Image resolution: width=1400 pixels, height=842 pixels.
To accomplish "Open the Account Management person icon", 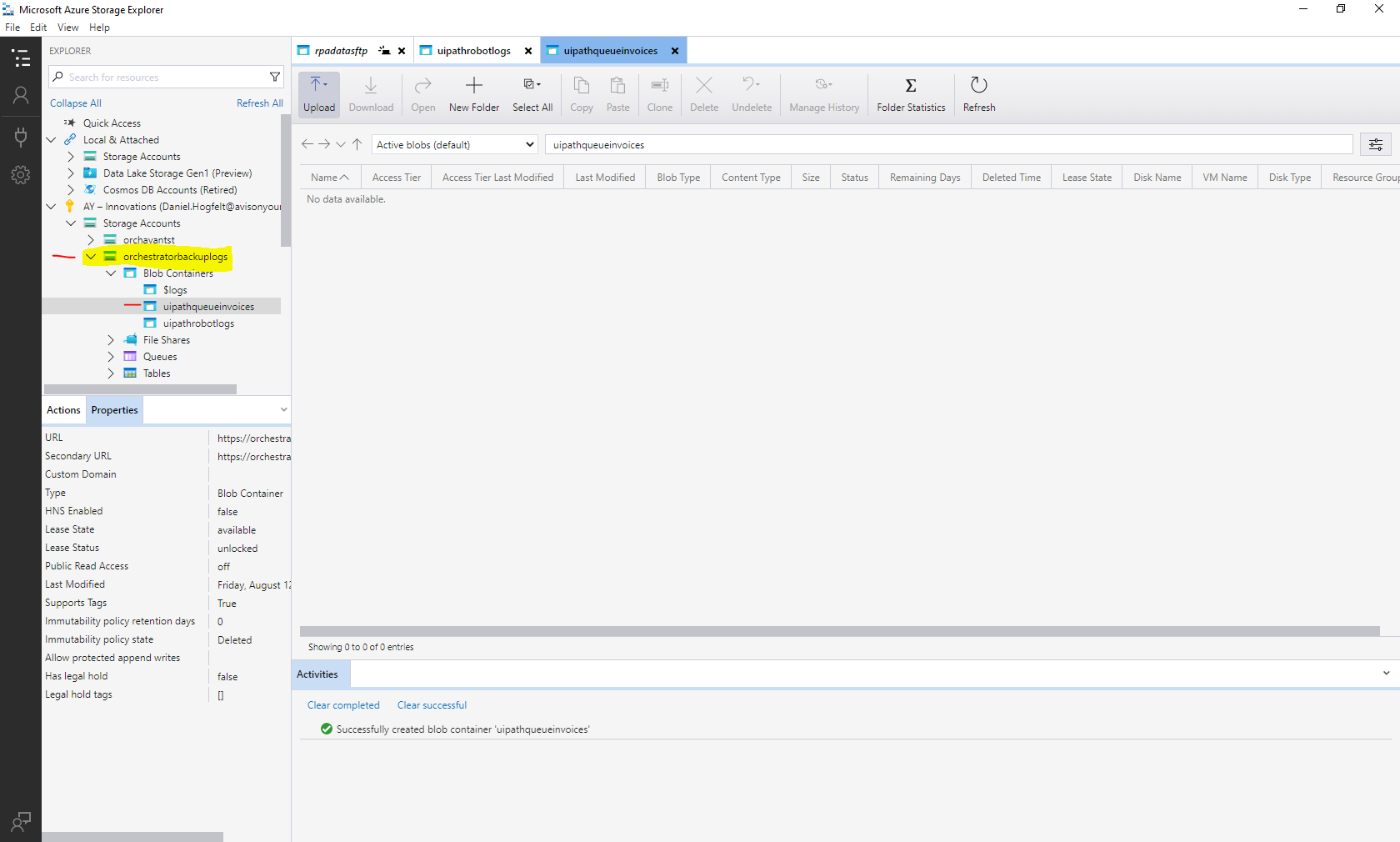I will 21,96.
